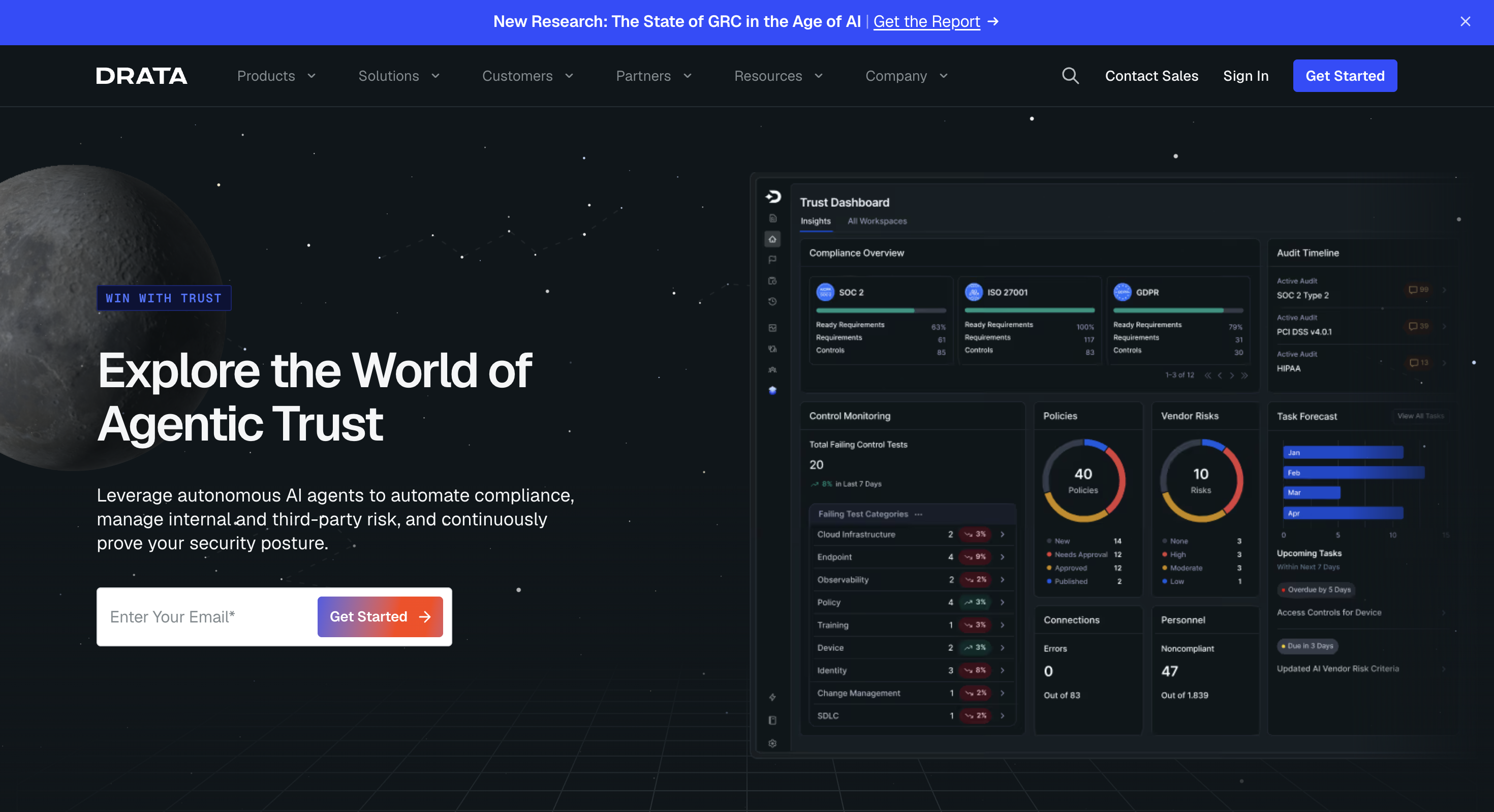Close the New Research announcement banner
Screen dimensions: 1494x812
pyautogui.click(x=1465, y=21)
